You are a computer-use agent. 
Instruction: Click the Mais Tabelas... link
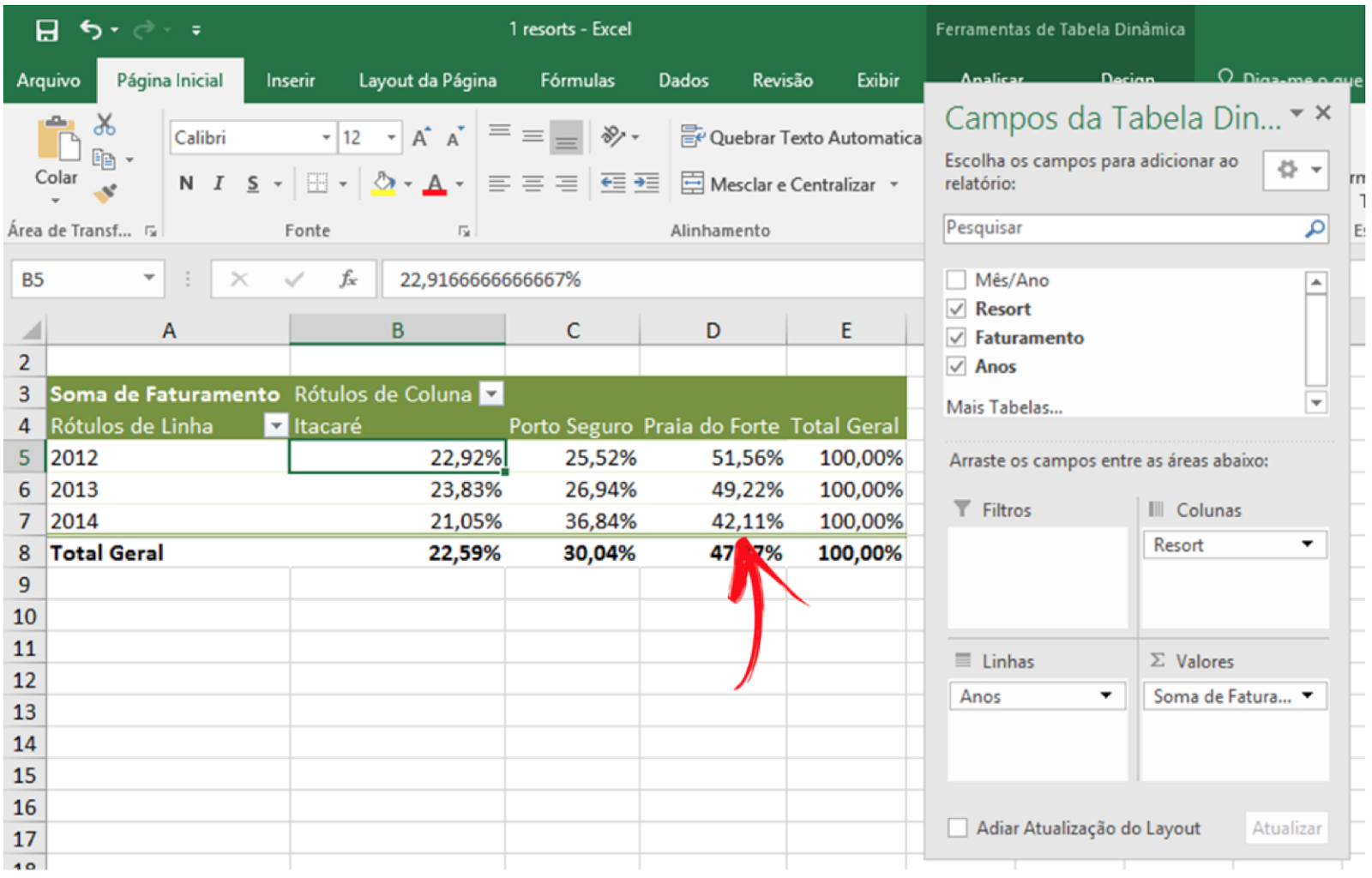[x=1004, y=407]
